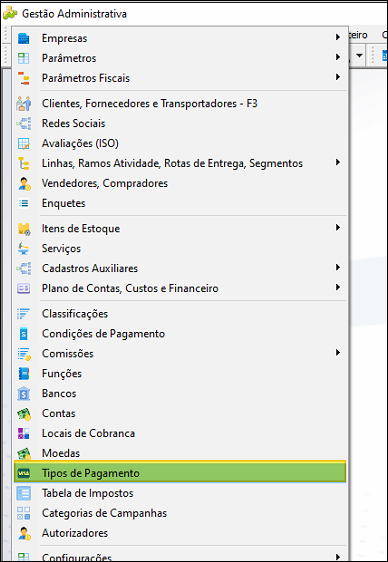Viewport: 388px width, 562px height.
Task: Click the Autorizadores user icon
Action: tap(24, 533)
